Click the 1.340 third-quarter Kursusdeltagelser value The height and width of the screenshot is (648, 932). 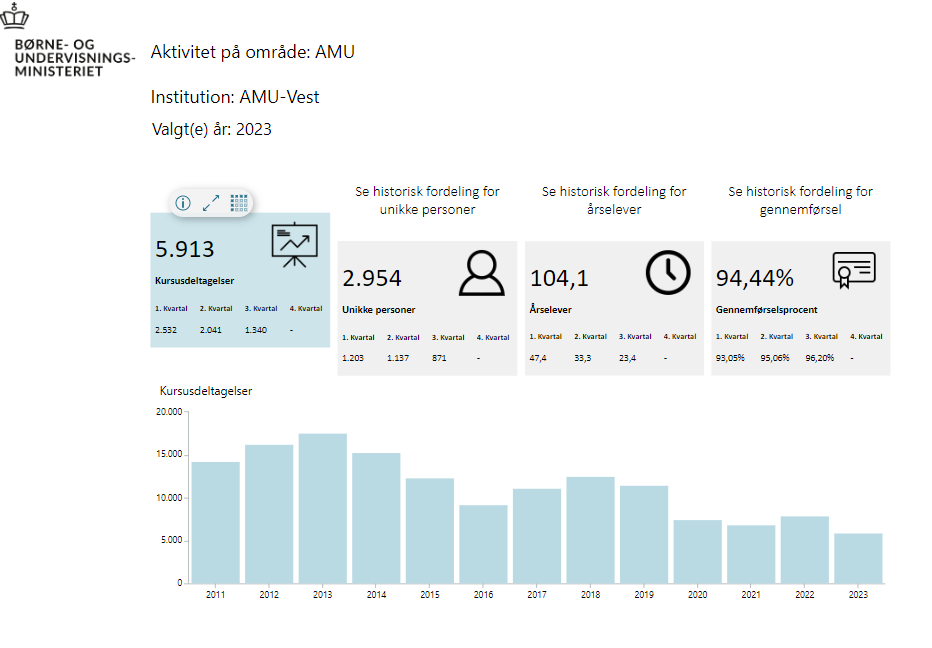pyautogui.click(x=256, y=330)
